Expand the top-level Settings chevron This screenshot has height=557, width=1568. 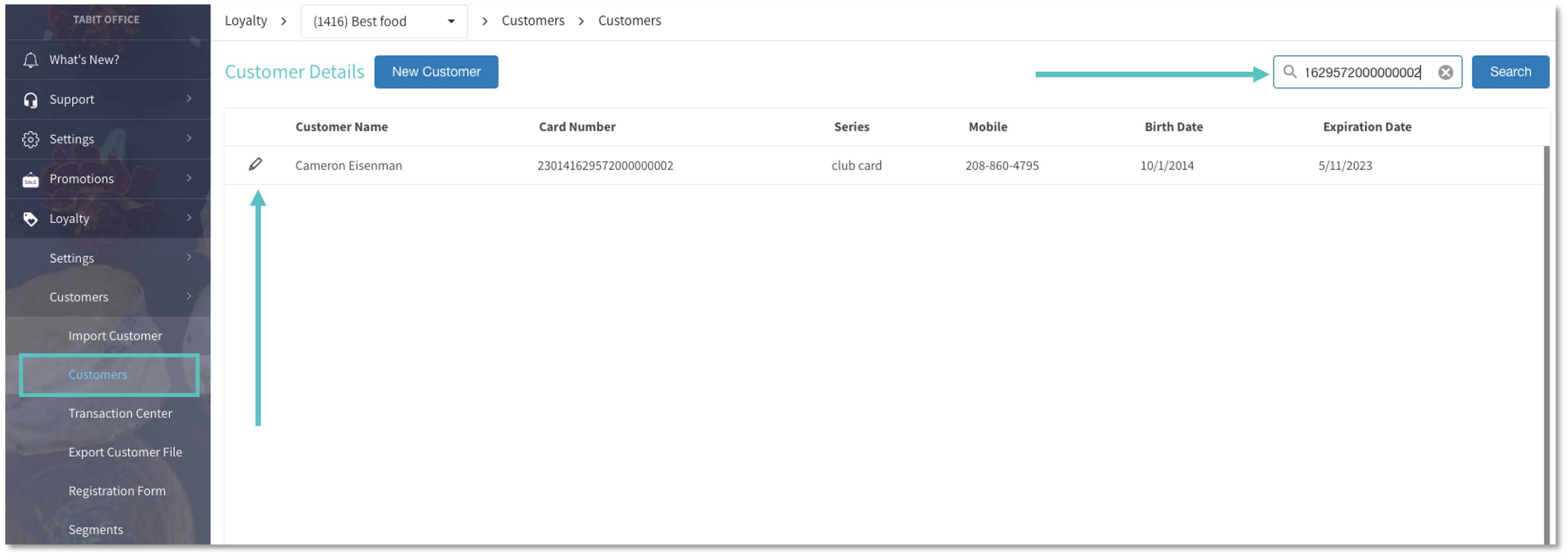pyautogui.click(x=189, y=138)
